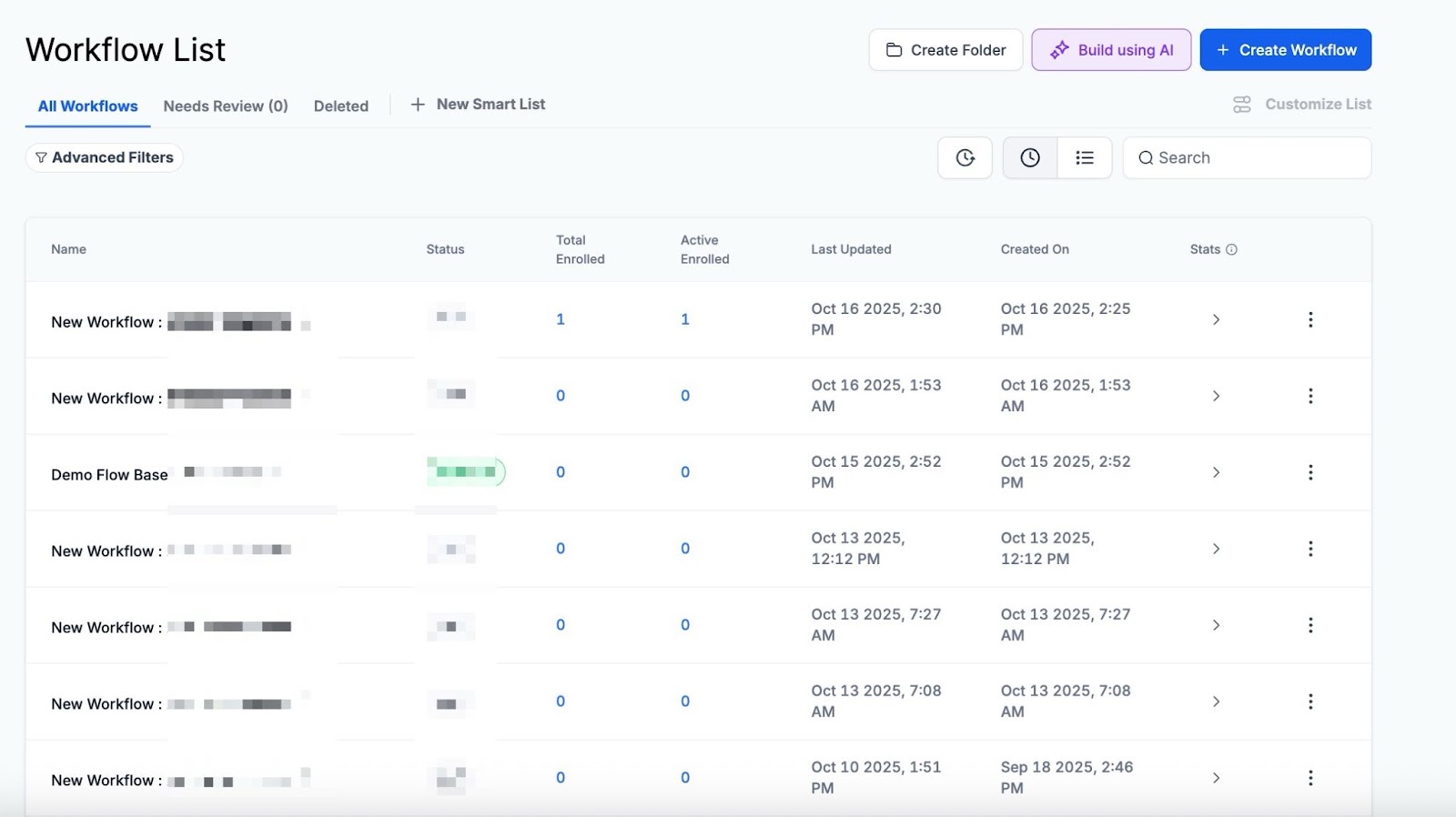Viewport: 1456px width, 817px height.
Task: Expand stats chevron for first workflow row
Action: click(x=1216, y=319)
